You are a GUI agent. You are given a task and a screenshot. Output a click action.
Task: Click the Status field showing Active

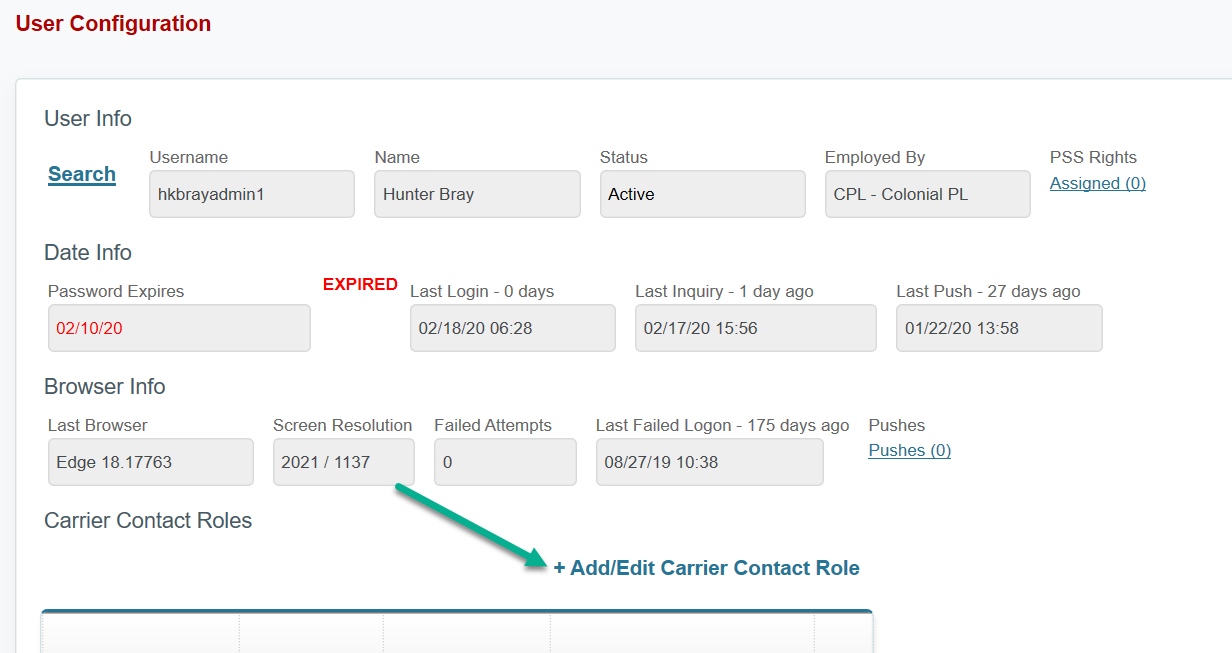(x=702, y=194)
